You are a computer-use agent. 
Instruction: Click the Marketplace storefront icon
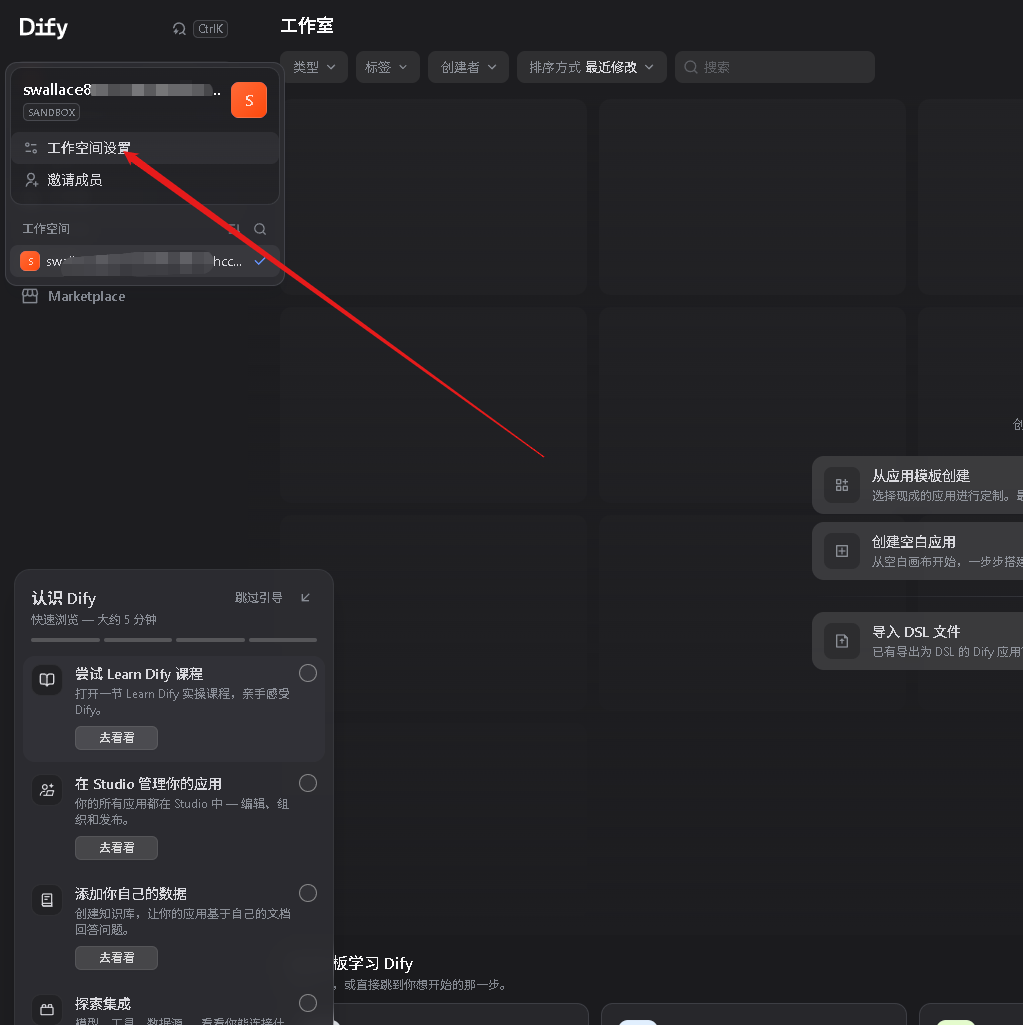point(30,296)
